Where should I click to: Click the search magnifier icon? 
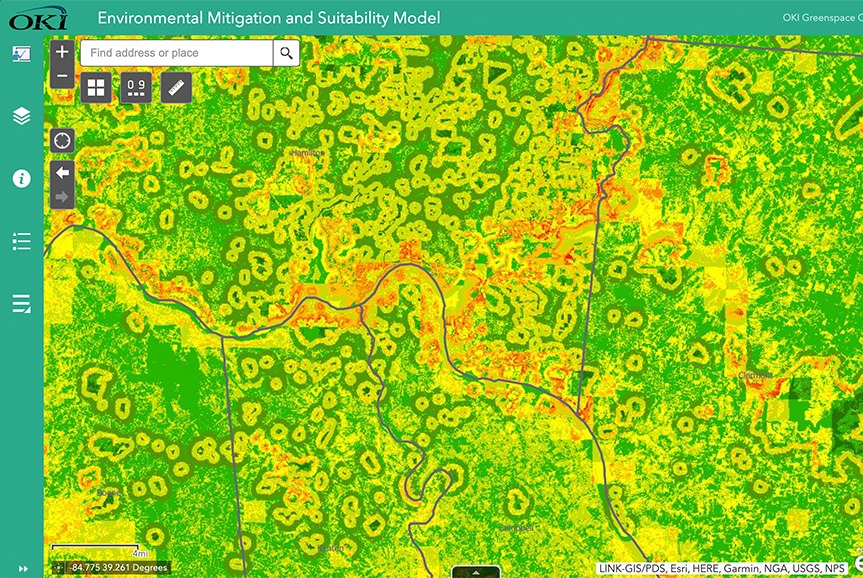click(286, 52)
